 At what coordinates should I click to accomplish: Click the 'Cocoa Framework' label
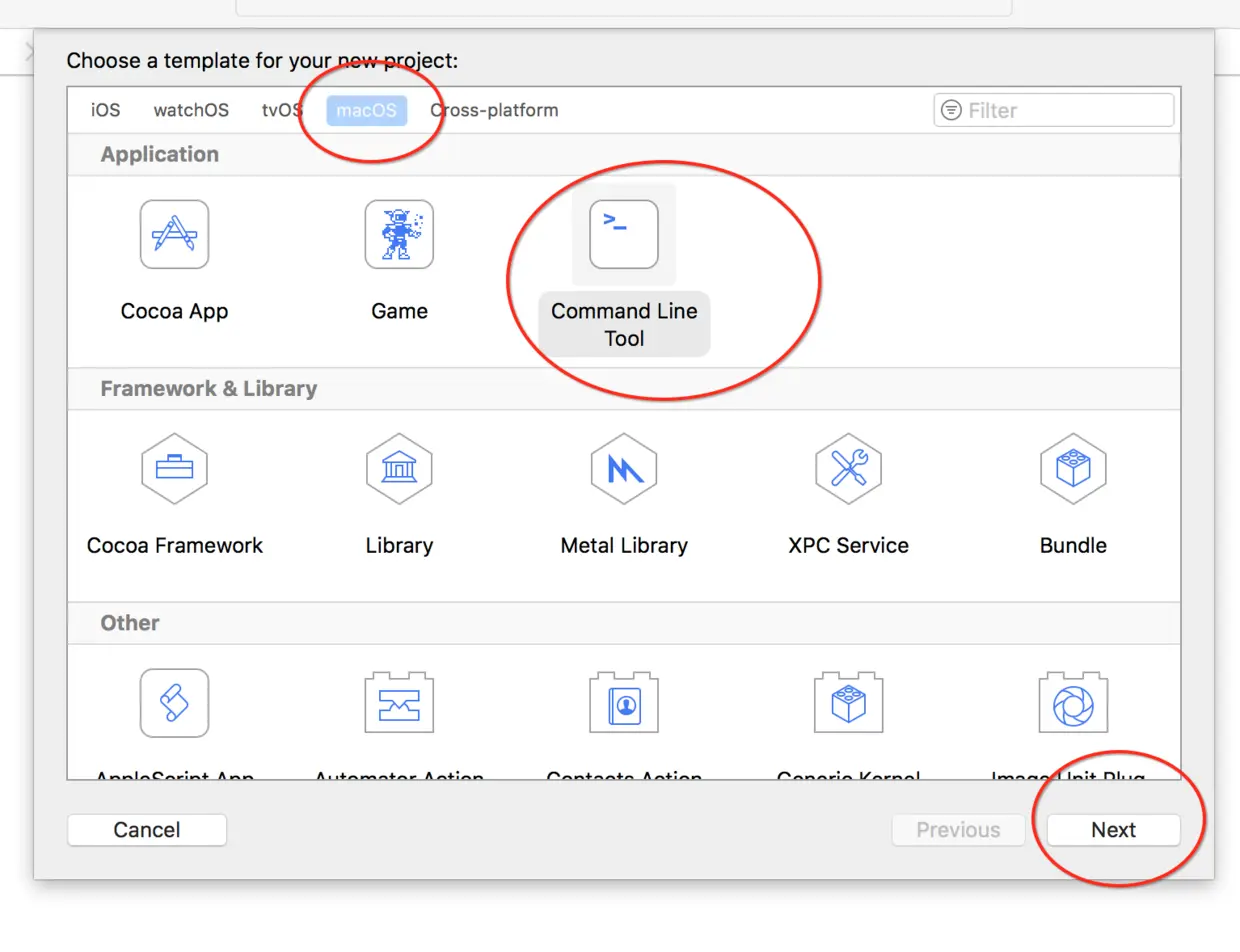[x=174, y=545]
